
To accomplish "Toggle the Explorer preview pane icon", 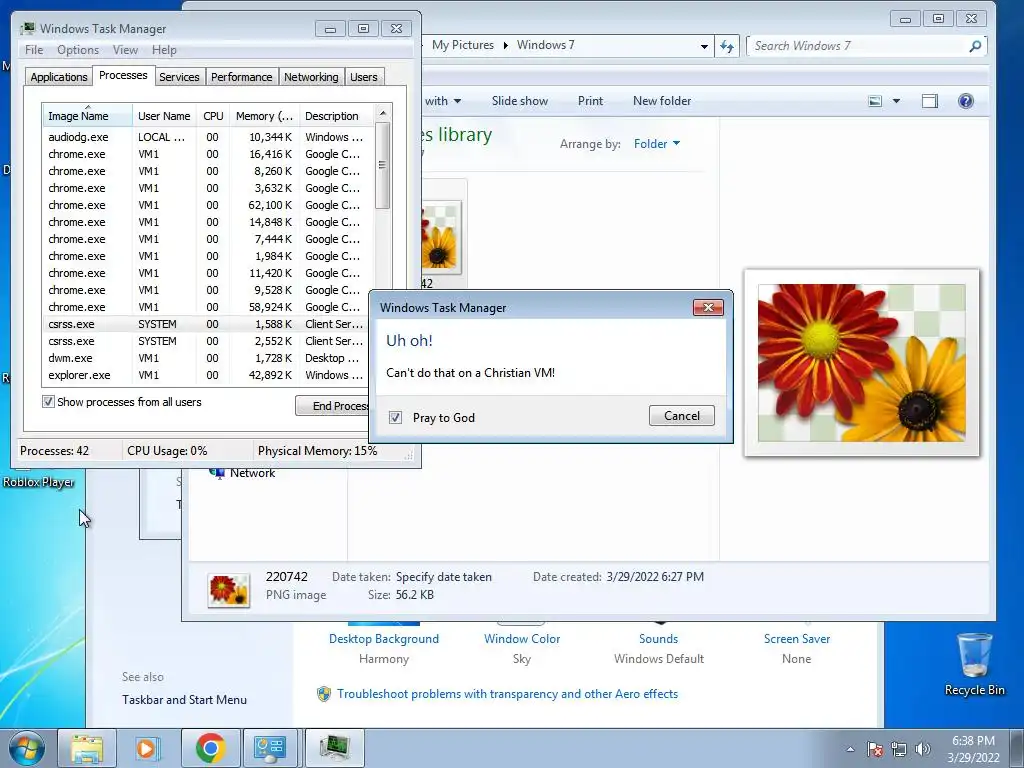I will coord(929,101).
